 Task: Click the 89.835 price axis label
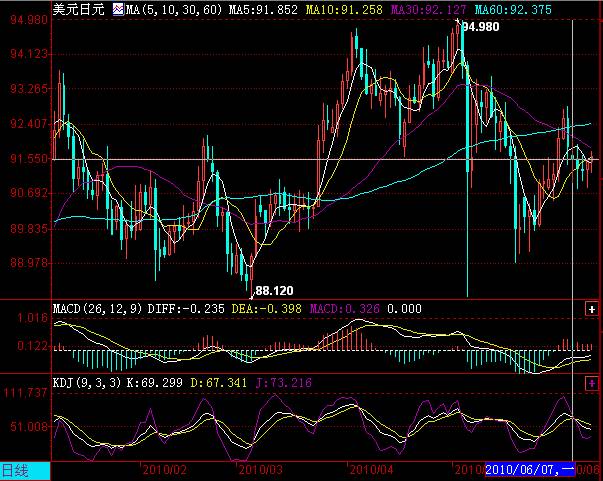pos(29,229)
